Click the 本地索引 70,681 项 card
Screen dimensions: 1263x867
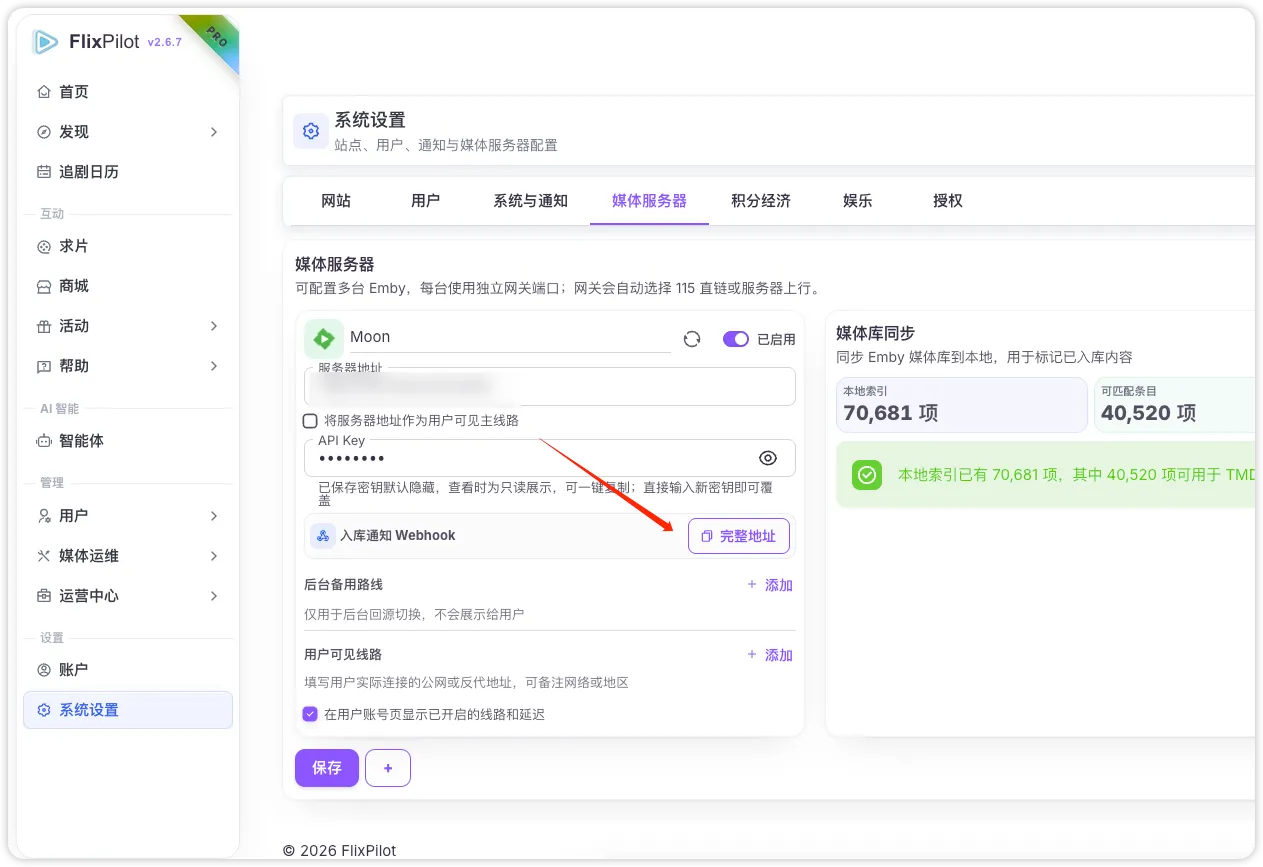point(962,404)
